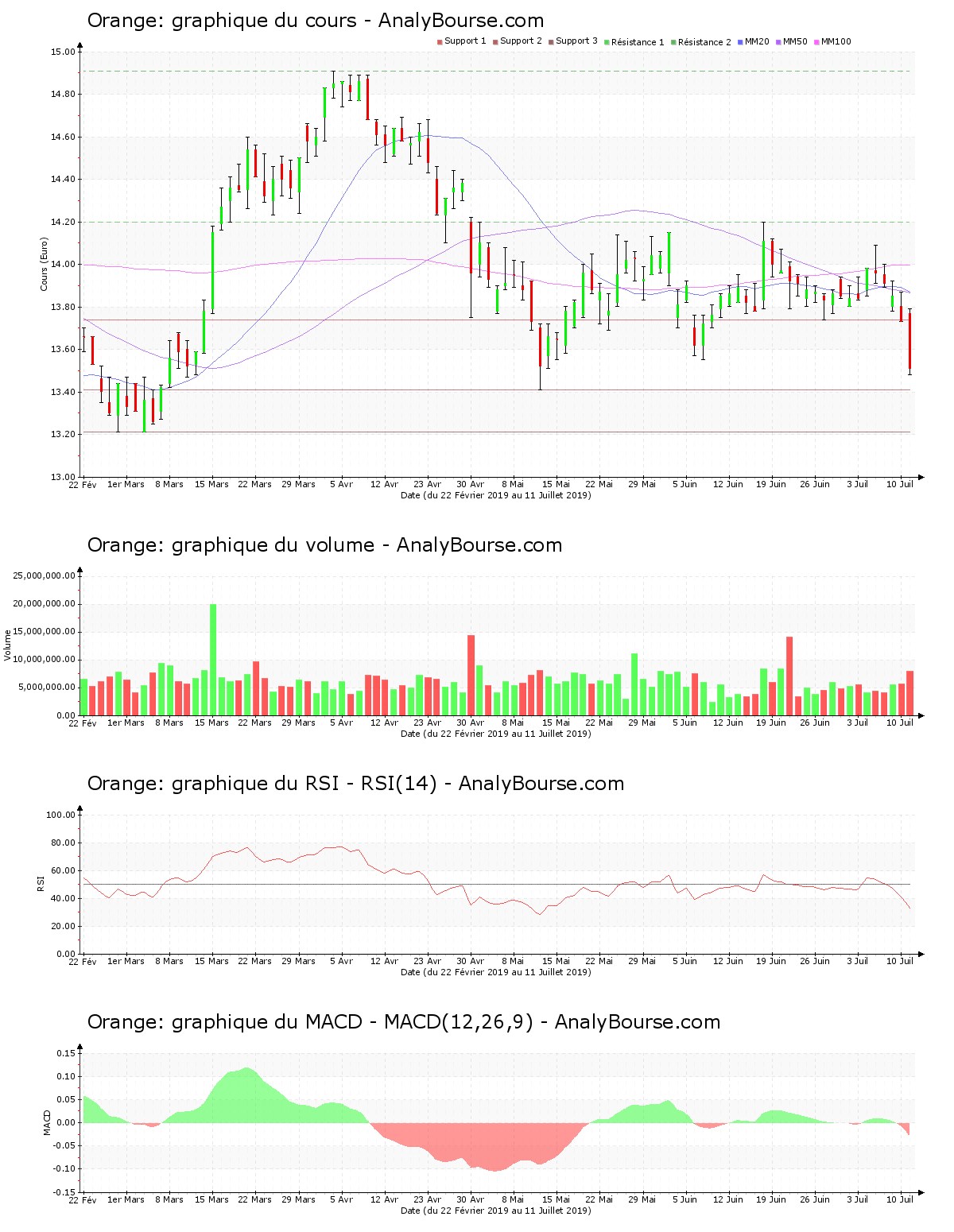Click the pink color square beside MM100
The image size is (954, 1232).
(x=816, y=42)
